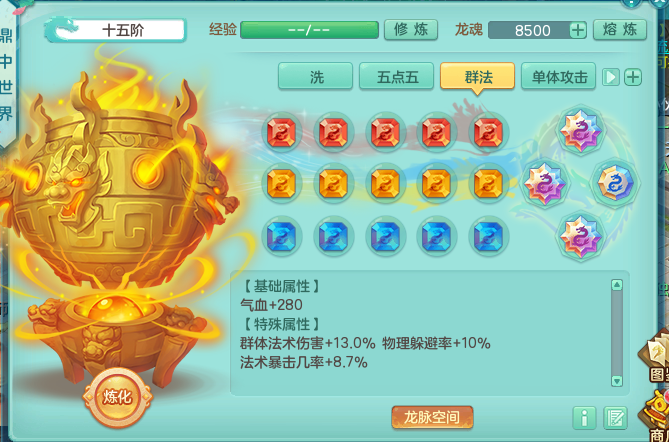Select the last blue dragon gem slot
This screenshot has width=669, height=442.
click(488, 236)
